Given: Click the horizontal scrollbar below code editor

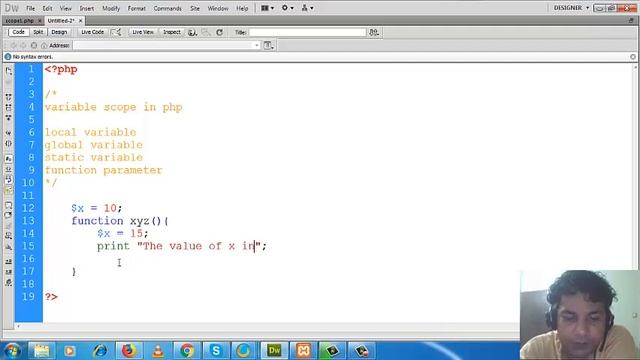Looking at the screenshot, I should click(269, 326).
